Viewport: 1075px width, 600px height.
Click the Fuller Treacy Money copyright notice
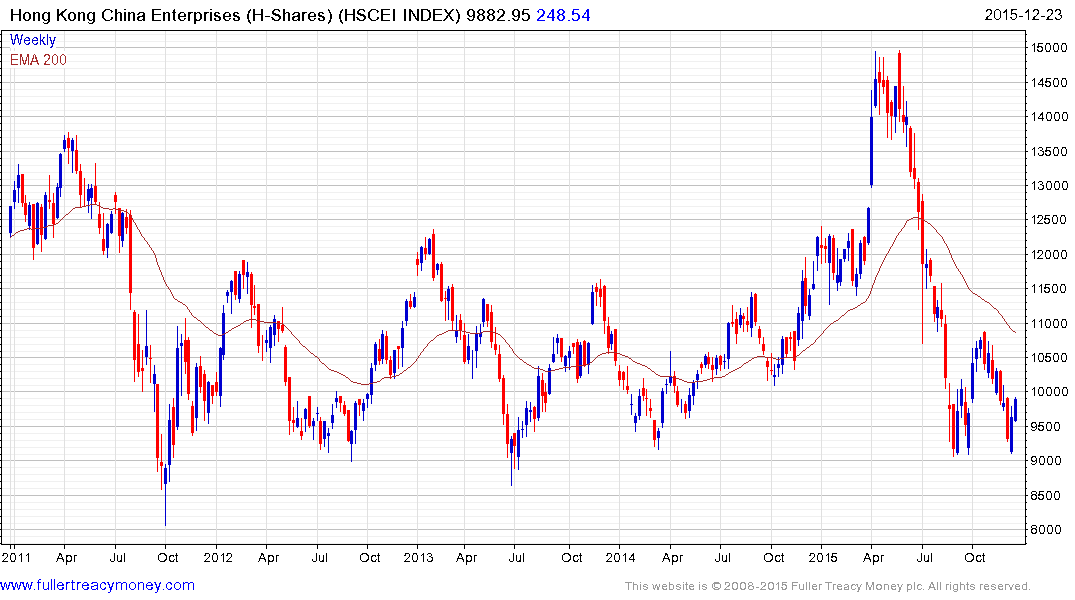coord(827,586)
